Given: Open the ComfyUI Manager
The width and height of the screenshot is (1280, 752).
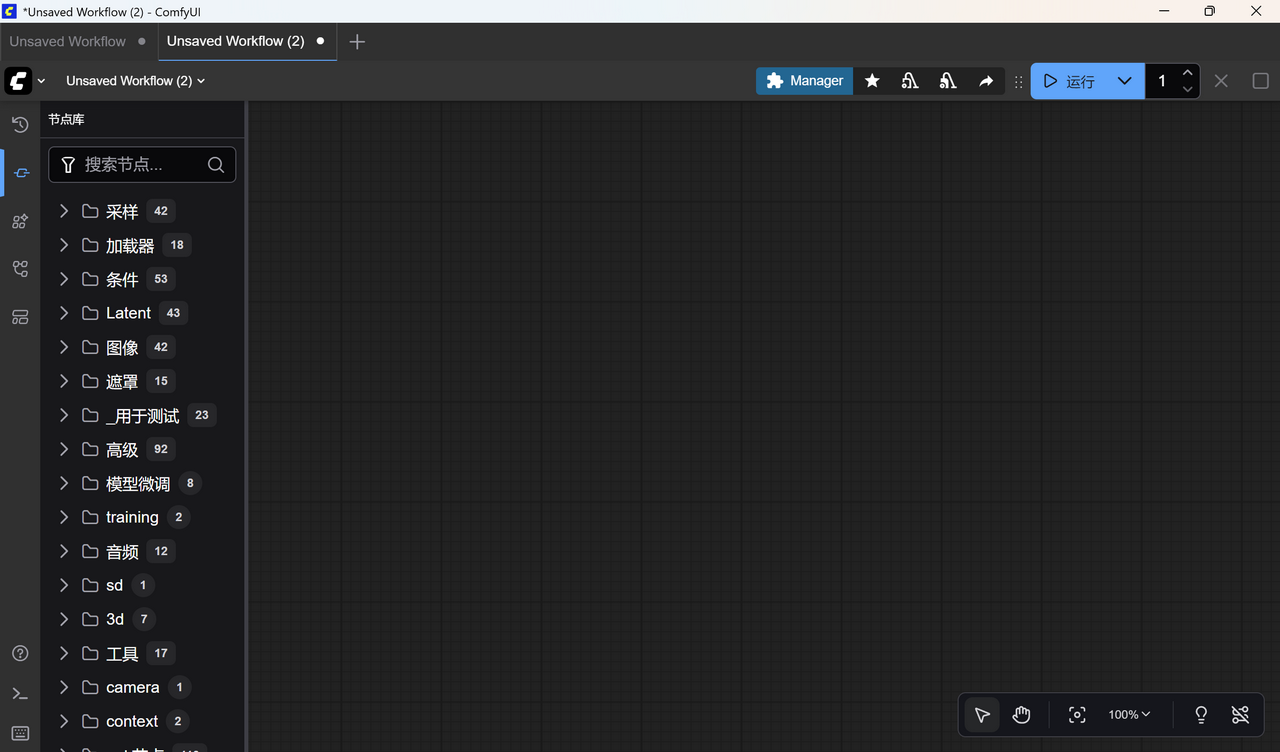Looking at the screenshot, I should click(804, 81).
